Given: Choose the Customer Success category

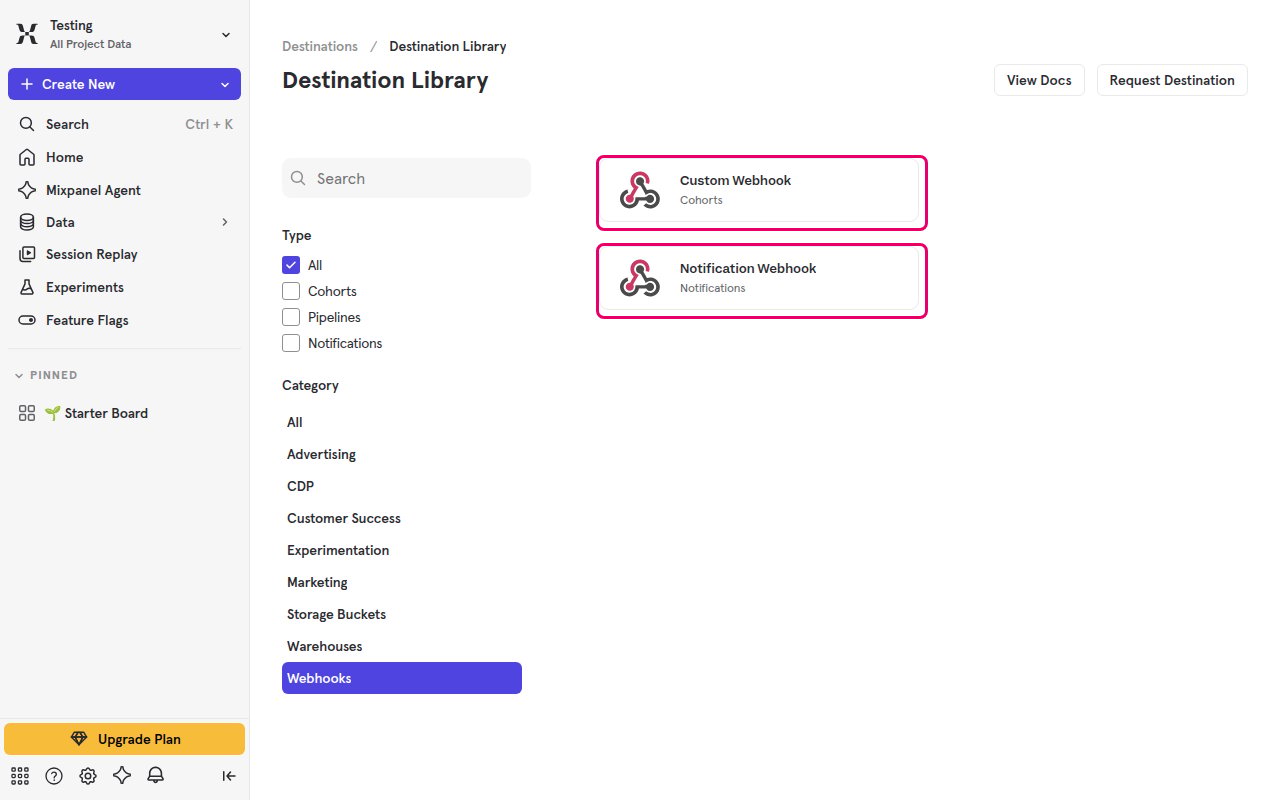Looking at the screenshot, I should 402,518.
